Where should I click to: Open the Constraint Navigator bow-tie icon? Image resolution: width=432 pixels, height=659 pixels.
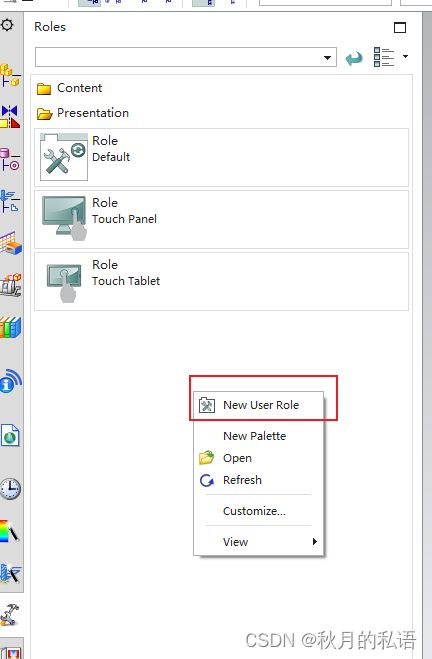coord(10,116)
